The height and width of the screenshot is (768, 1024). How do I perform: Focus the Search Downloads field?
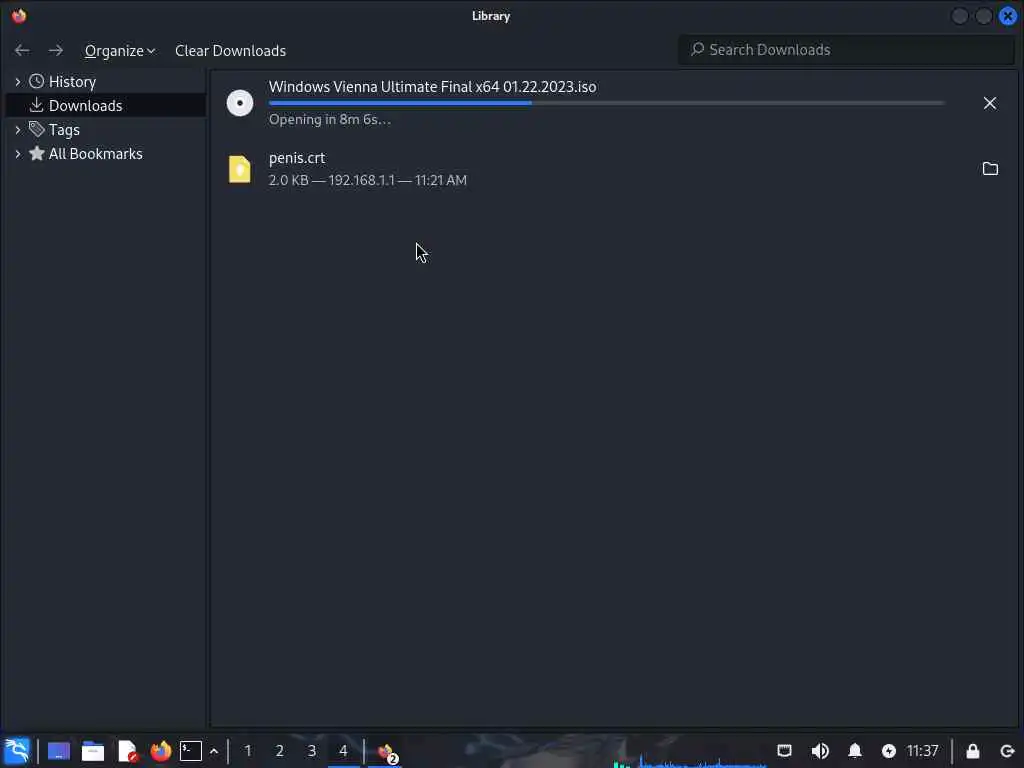click(x=846, y=50)
